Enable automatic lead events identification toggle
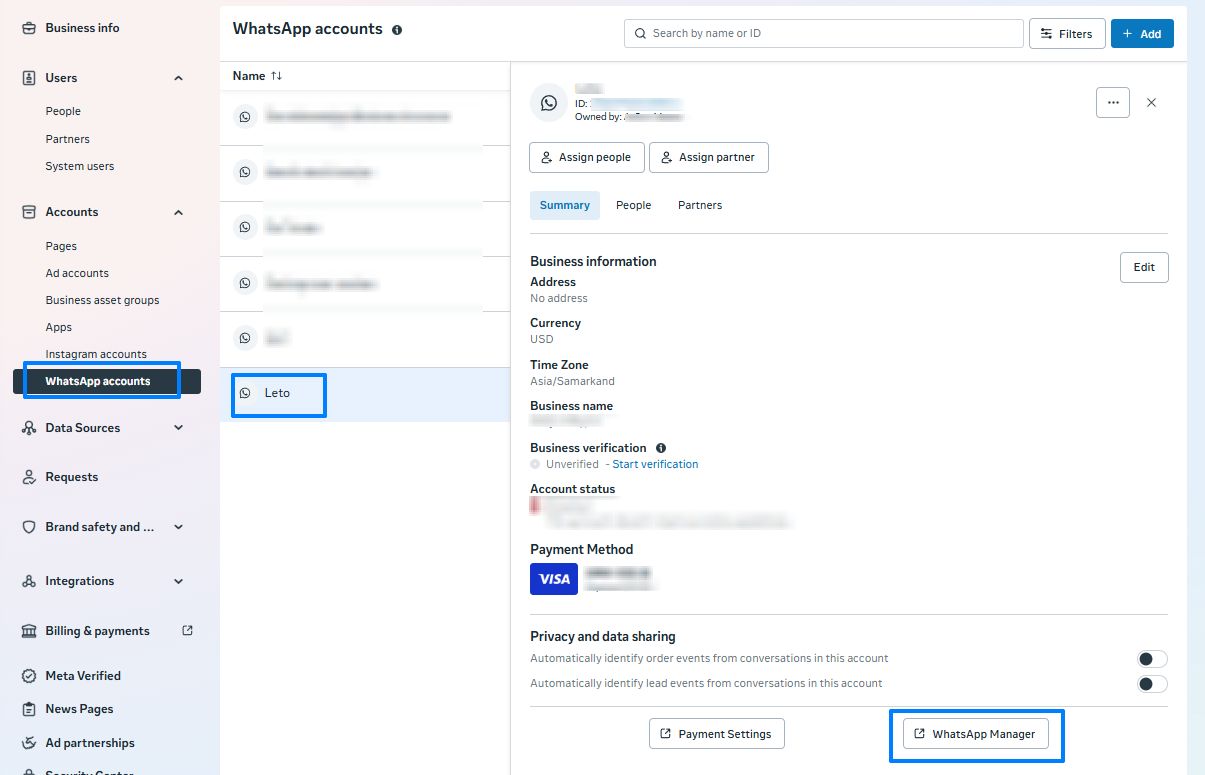 pos(1152,684)
